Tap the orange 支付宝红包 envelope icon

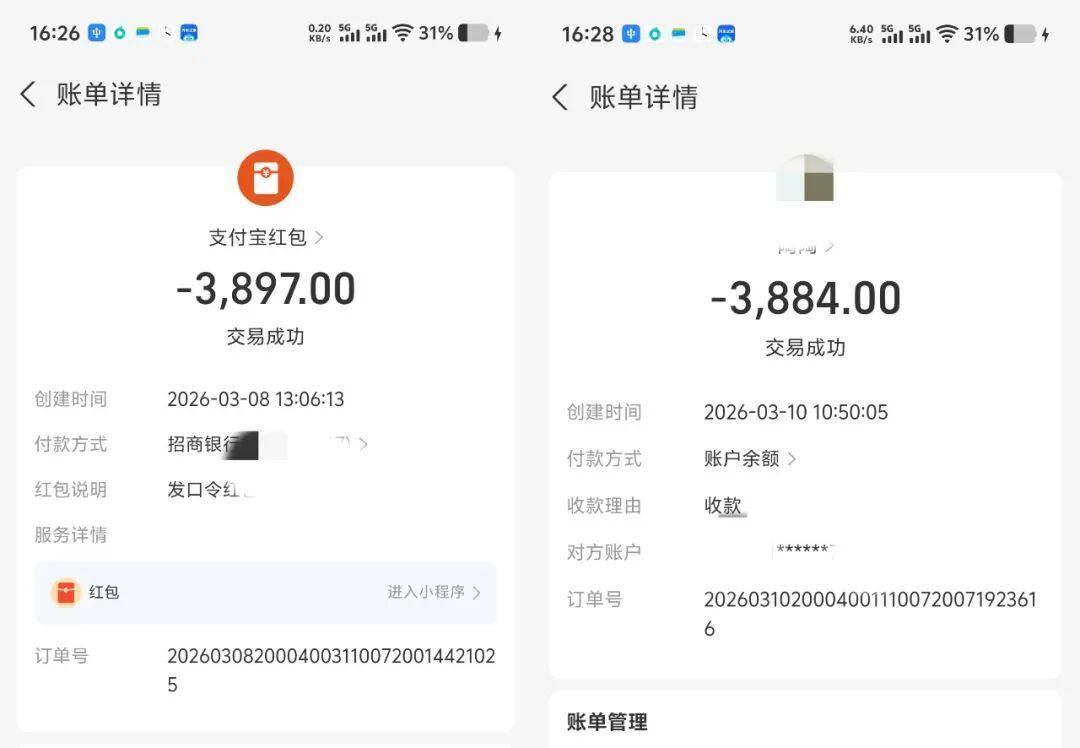[x=265, y=178]
